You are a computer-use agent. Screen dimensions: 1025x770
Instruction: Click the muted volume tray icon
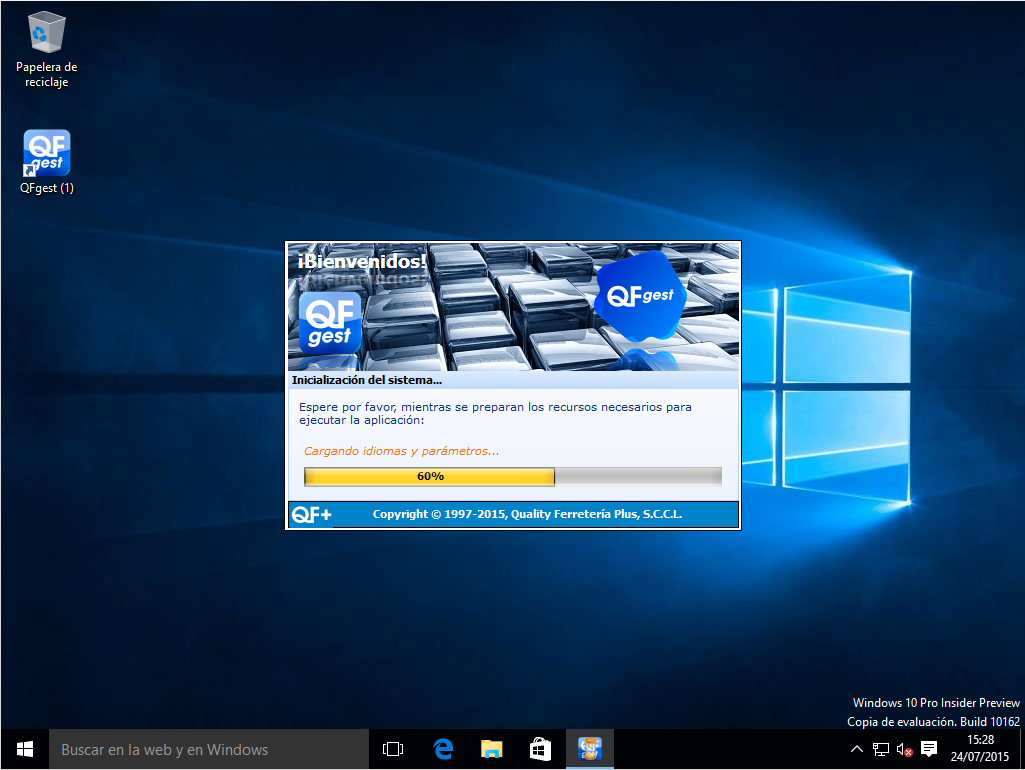click(904, 749)
